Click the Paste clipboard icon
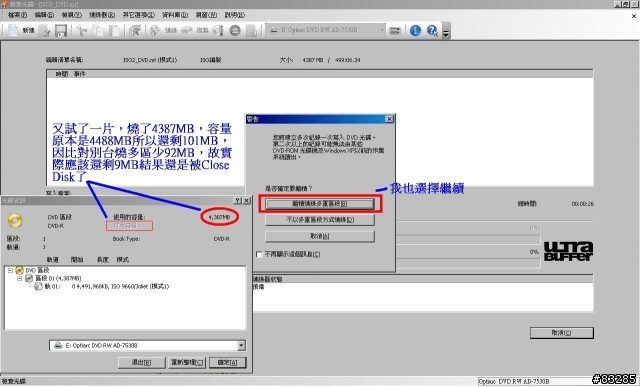 coord(114,31)
